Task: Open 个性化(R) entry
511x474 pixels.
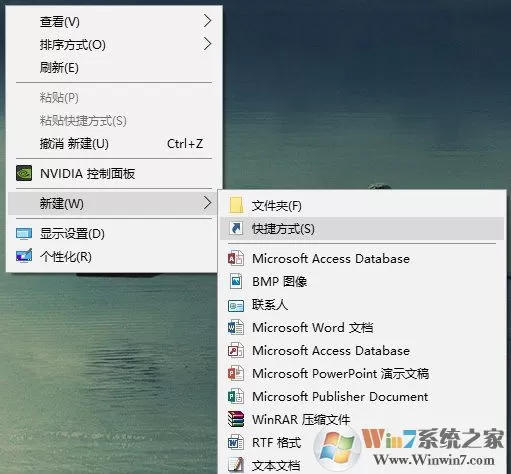Action: click(x=114, y=256)
